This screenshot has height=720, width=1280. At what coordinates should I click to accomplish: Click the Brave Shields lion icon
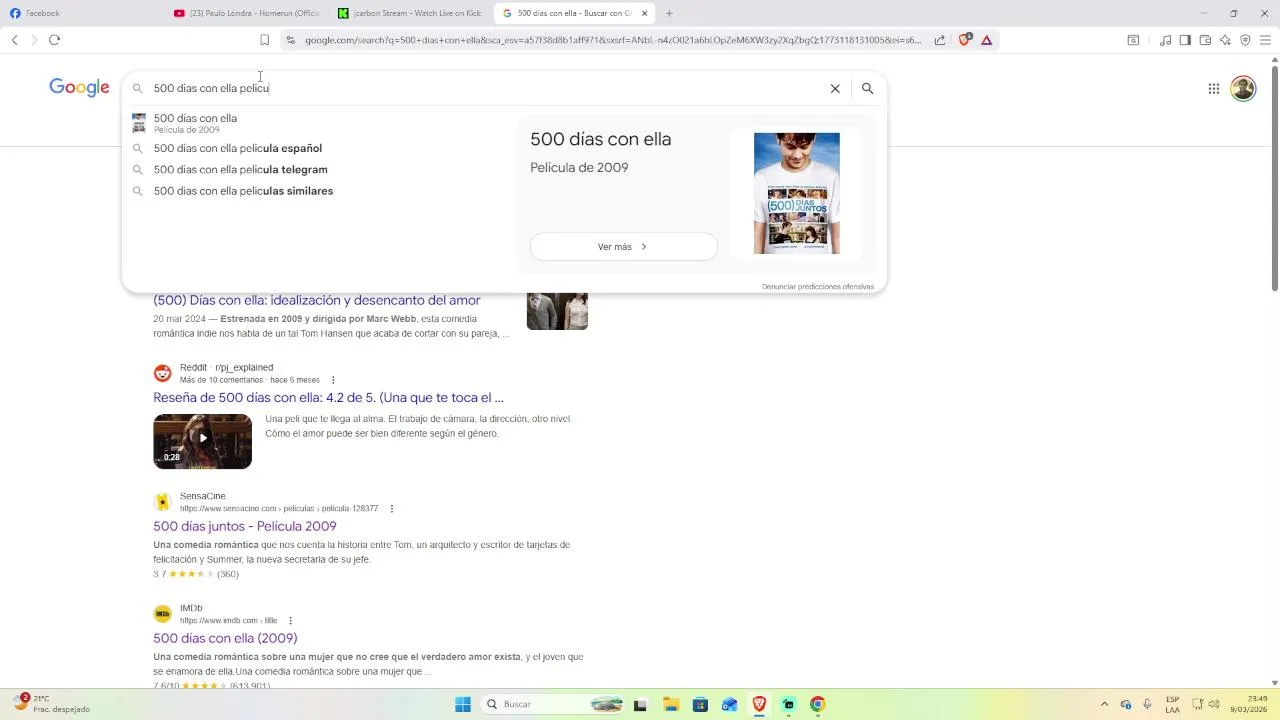point(964,40)
